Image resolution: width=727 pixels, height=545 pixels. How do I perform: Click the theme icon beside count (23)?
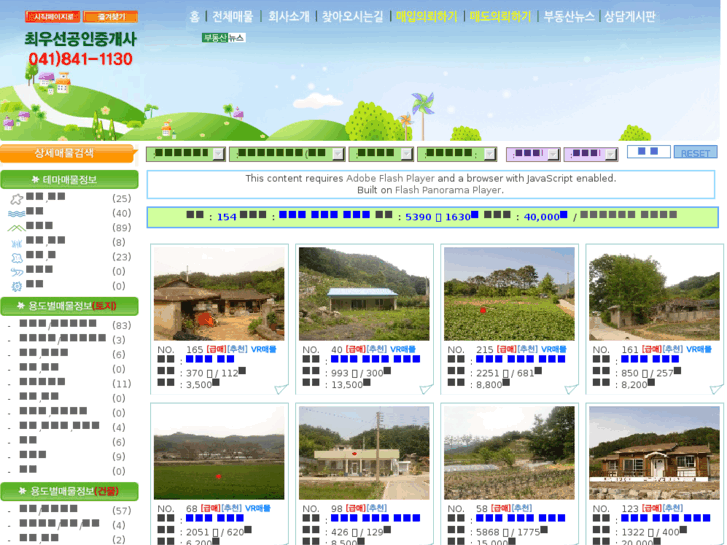pyautogui.click(x=17, y=257)
